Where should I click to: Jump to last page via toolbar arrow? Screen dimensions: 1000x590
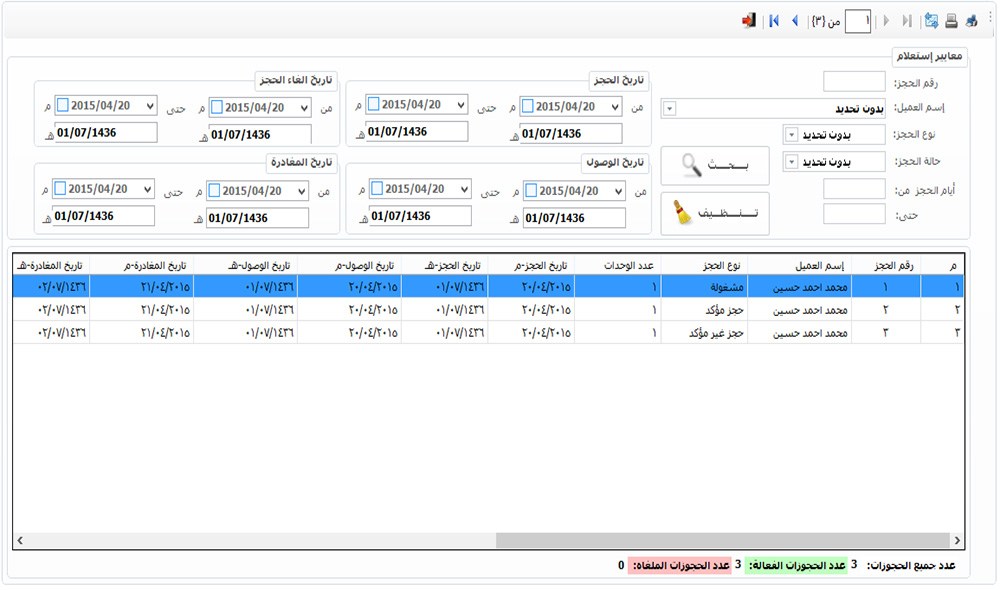point(907,20)
